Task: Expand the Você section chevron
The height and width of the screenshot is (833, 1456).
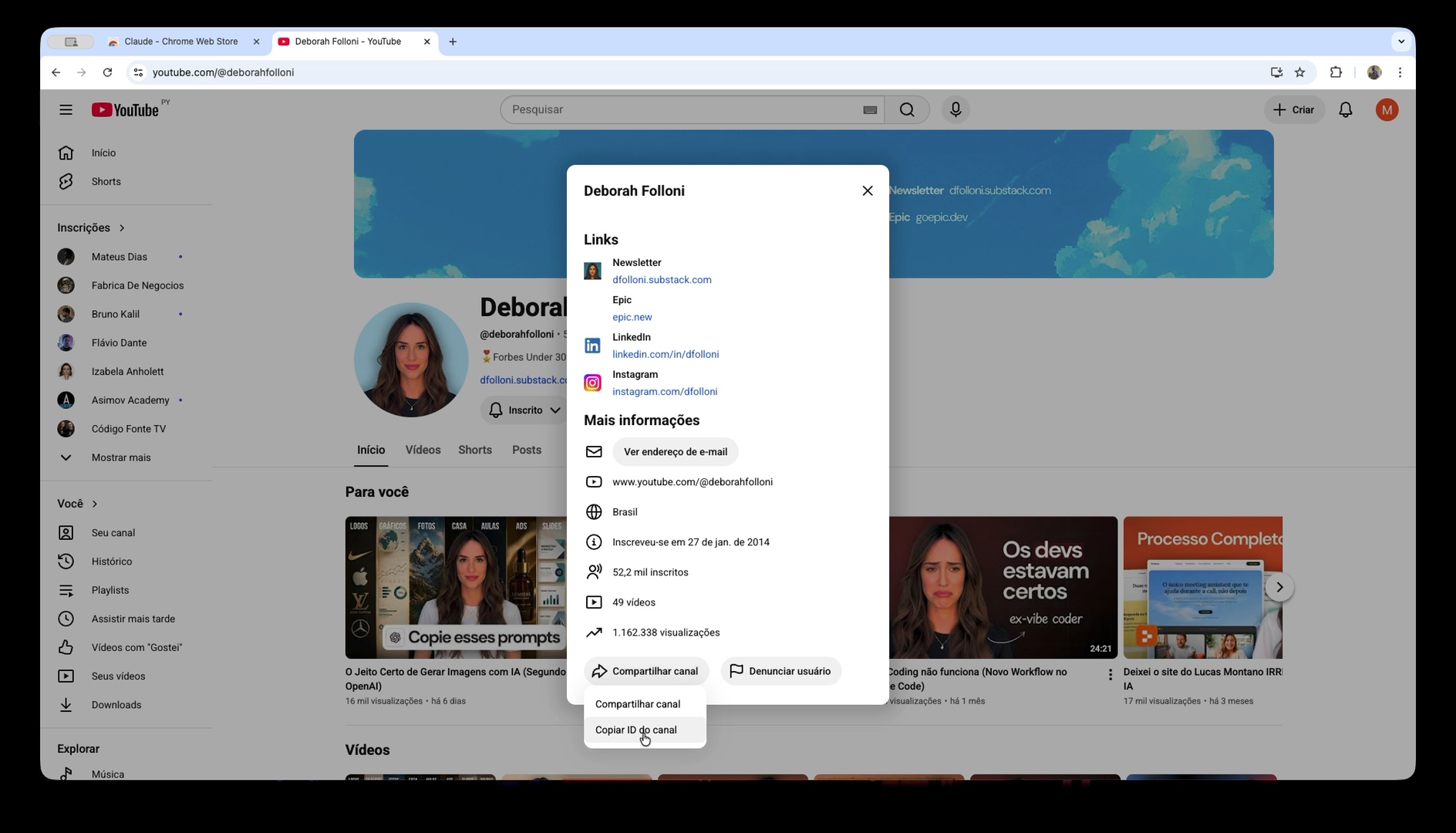Action: pos(95,504)
